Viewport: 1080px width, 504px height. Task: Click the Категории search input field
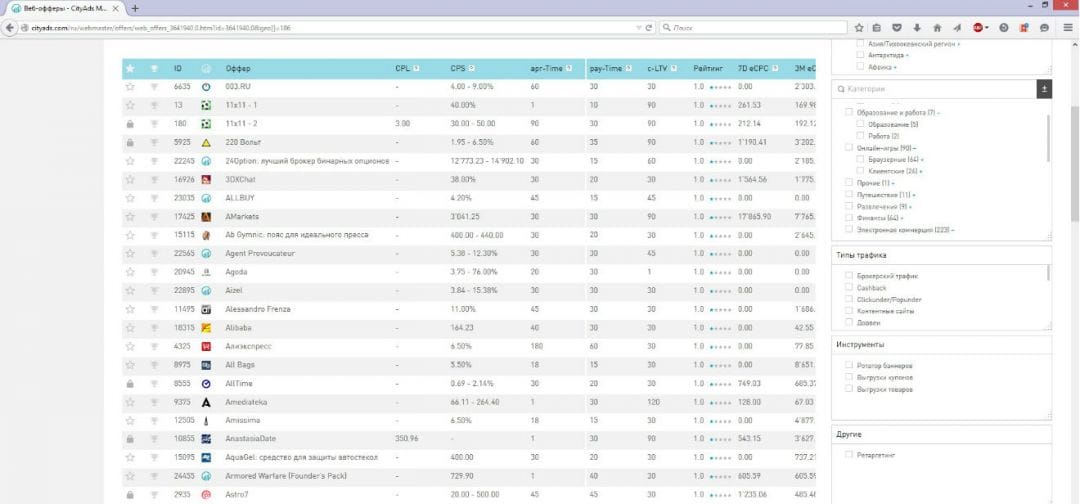[x=934, y=89]
